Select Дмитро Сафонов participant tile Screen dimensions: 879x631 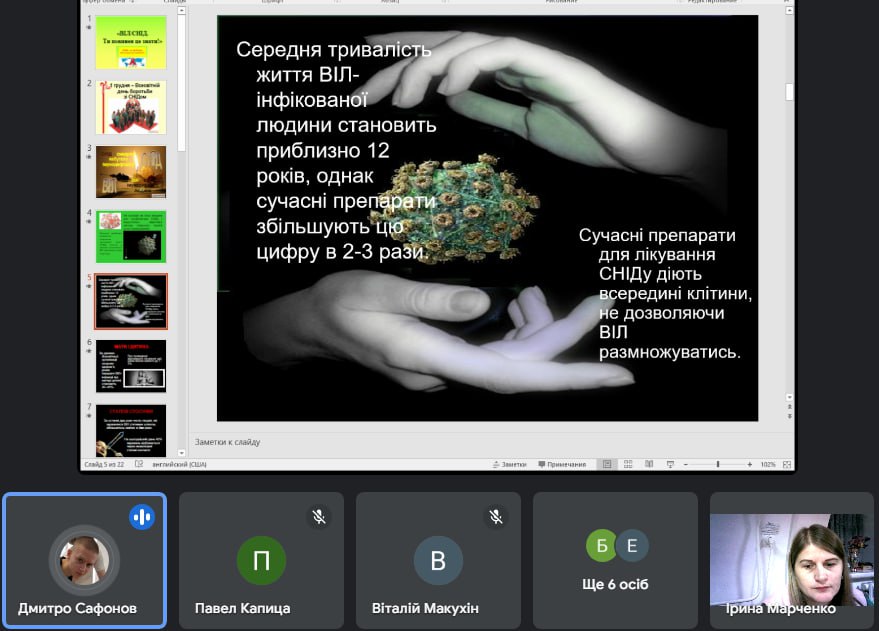[x=85, y=560]
